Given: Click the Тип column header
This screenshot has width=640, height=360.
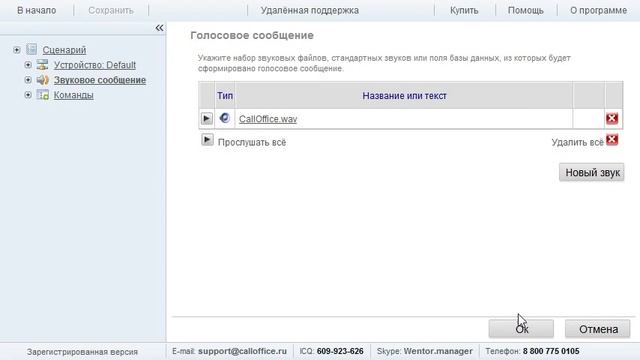Looking at the screenshot, I should [x=225, y=96].
